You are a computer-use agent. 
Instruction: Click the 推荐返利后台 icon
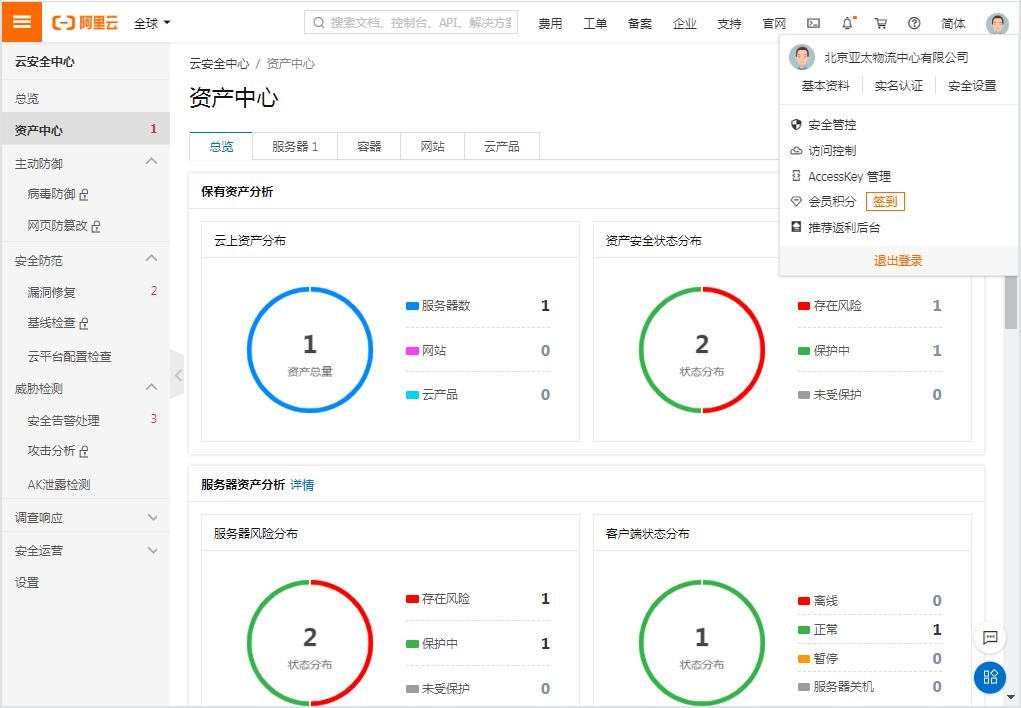796,227
